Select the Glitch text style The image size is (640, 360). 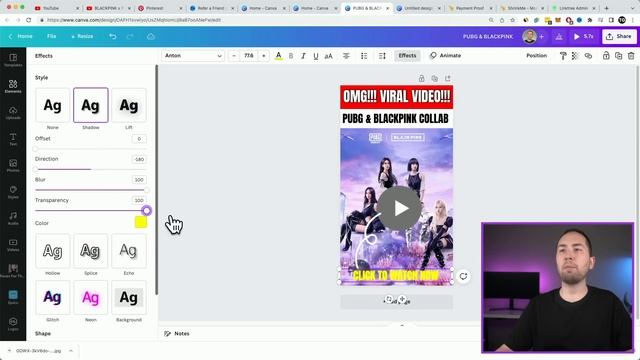52,298
